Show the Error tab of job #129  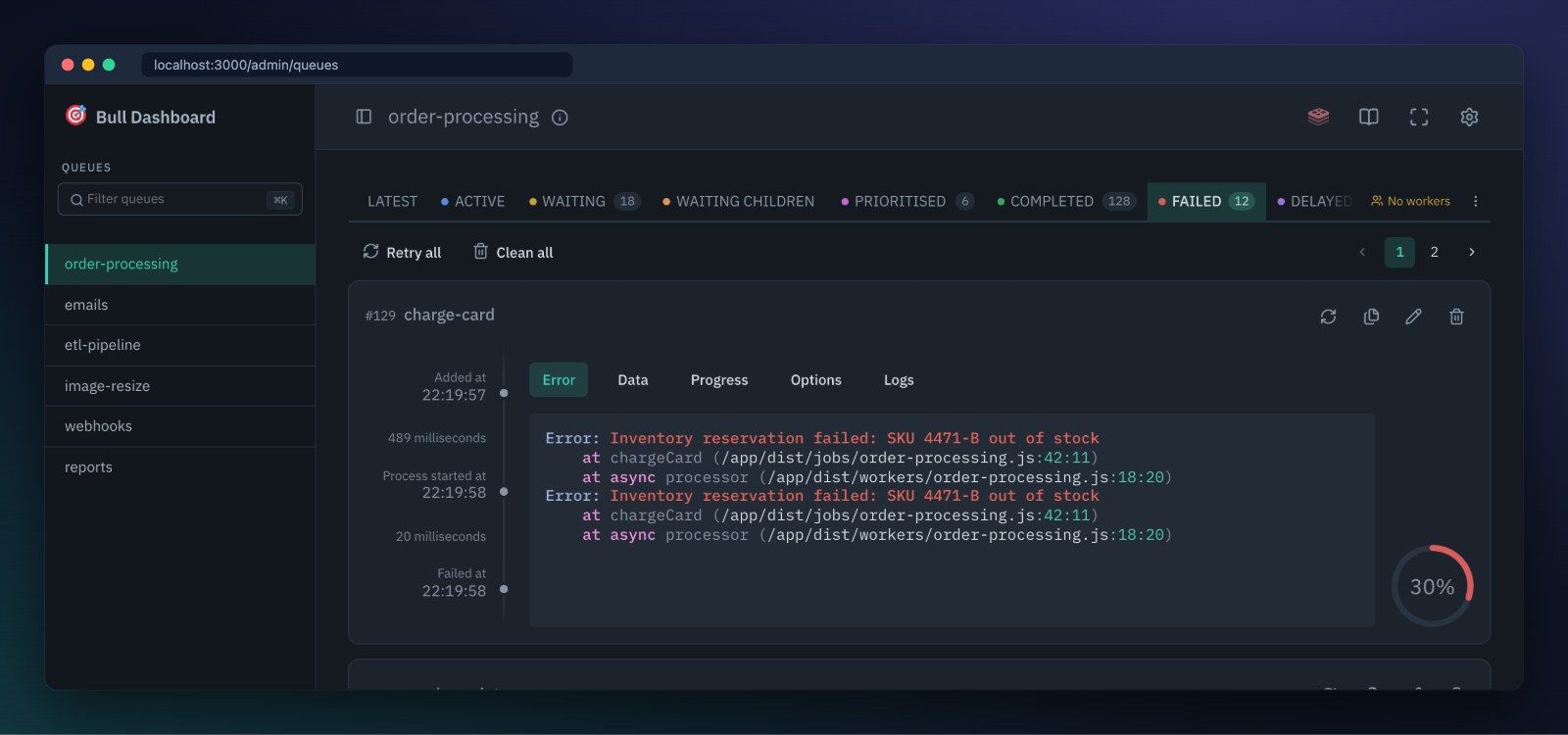pos(559,380)
